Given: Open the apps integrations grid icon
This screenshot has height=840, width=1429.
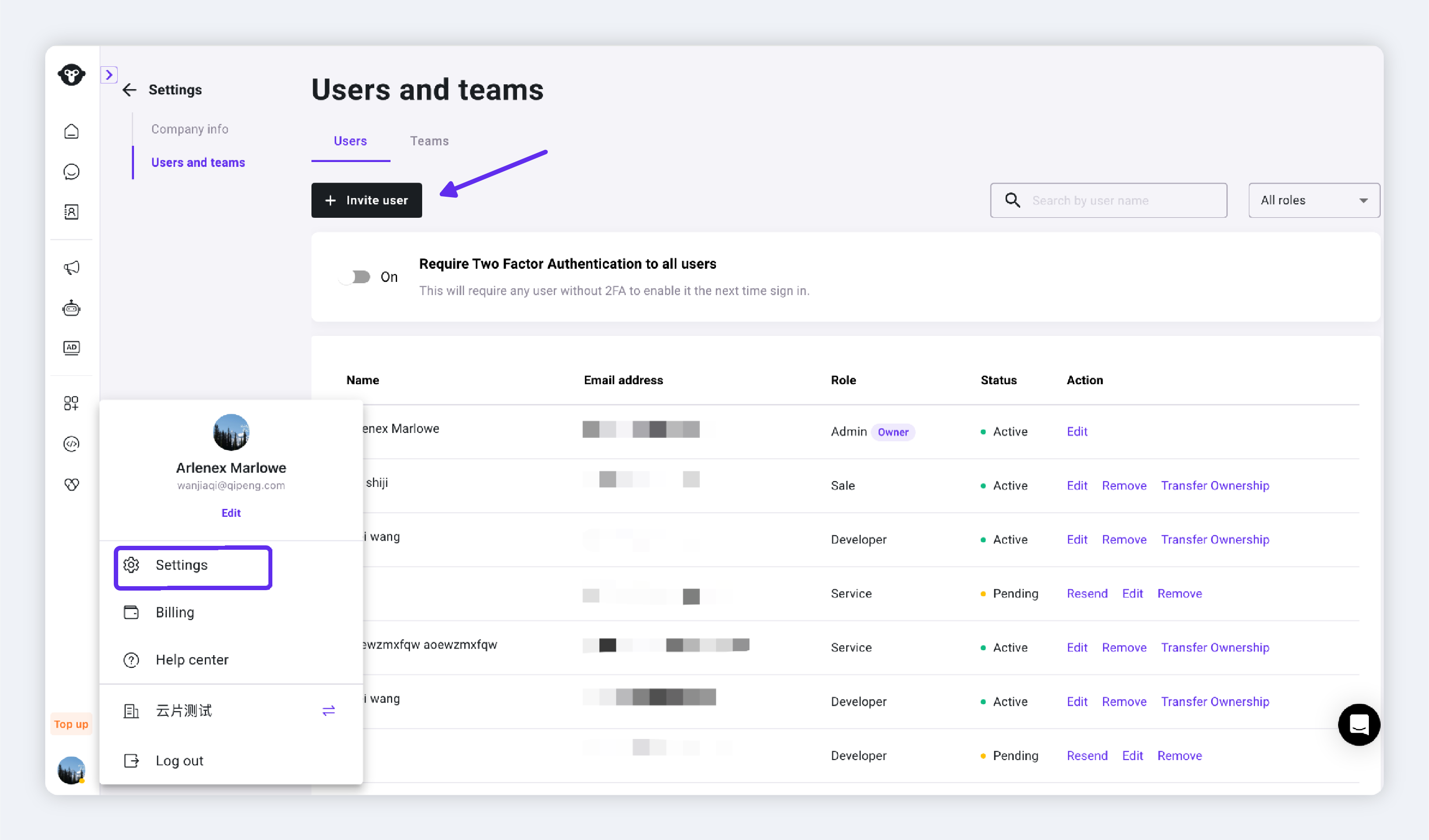Looking at the screenshot, I should coord(72,403).
